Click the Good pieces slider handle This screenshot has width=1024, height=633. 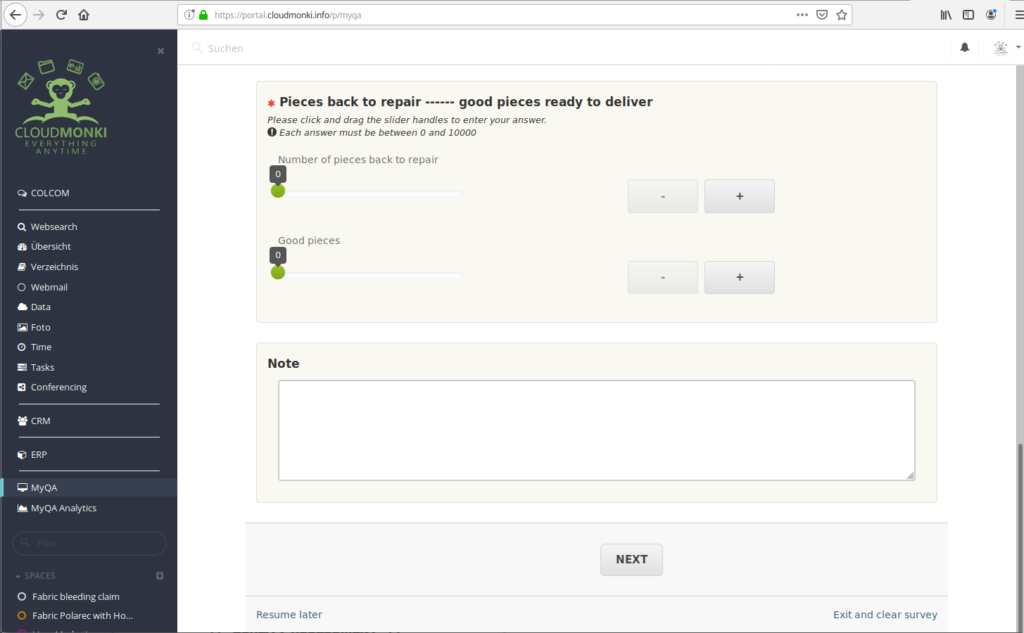(x=278, y=272)
